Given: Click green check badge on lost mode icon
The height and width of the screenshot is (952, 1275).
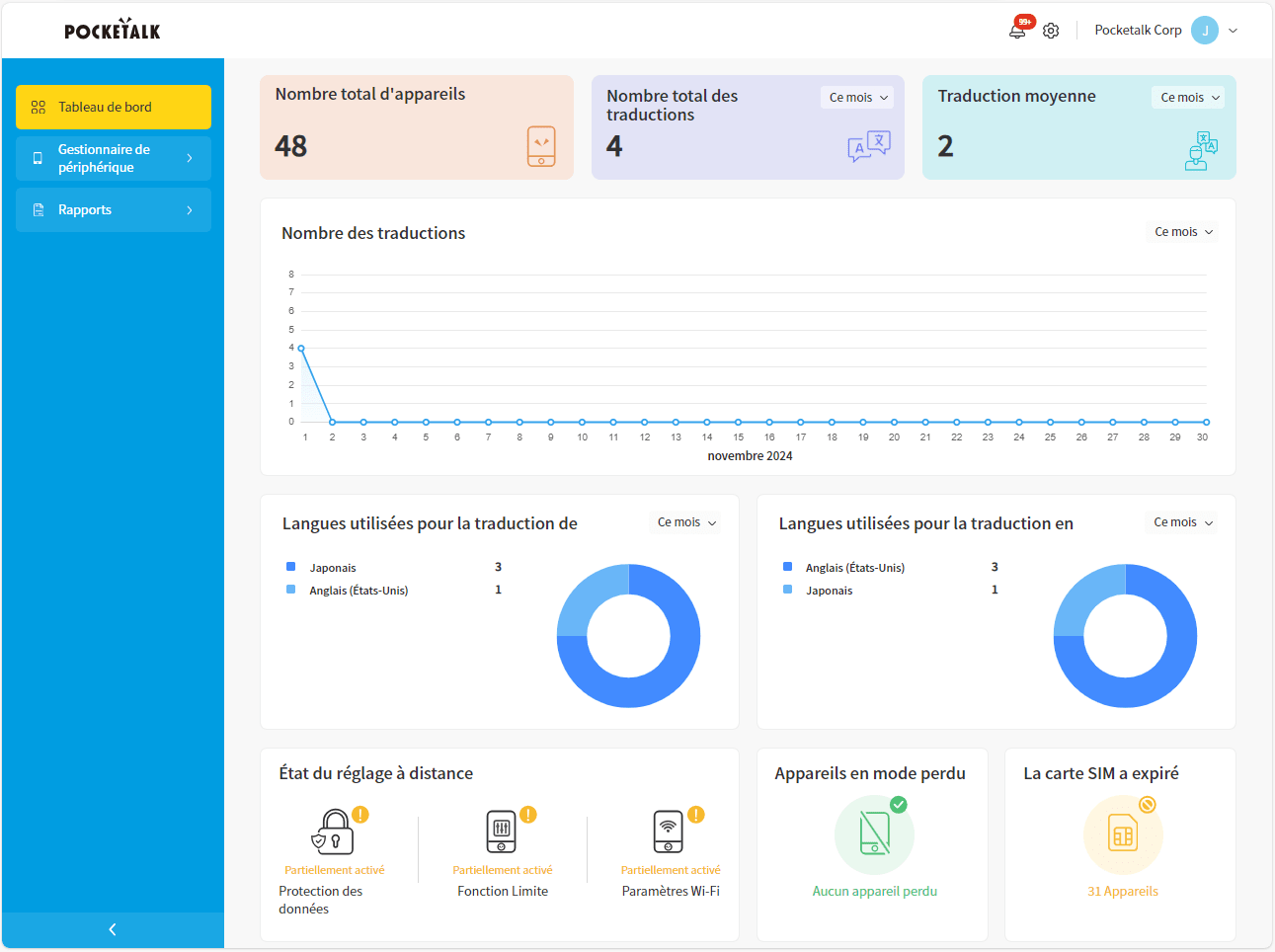Looking at the screenshot, I should point(899,805).
